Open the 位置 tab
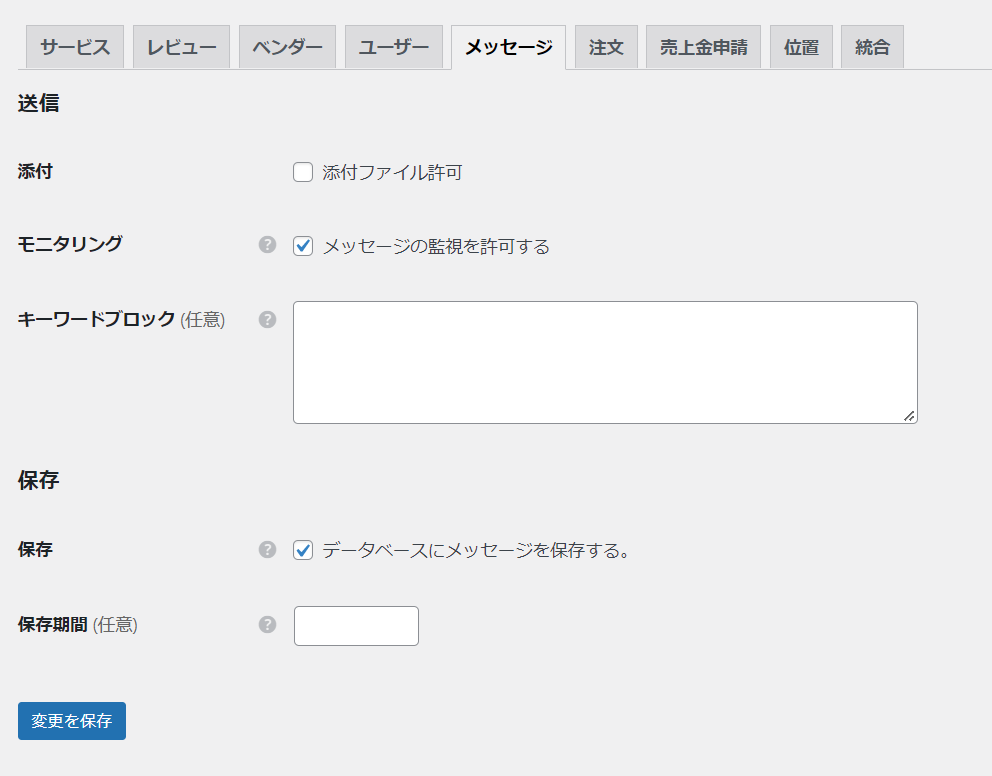Image resolution: width=992 pixels, height=776 pixels. tap(801, 47)
